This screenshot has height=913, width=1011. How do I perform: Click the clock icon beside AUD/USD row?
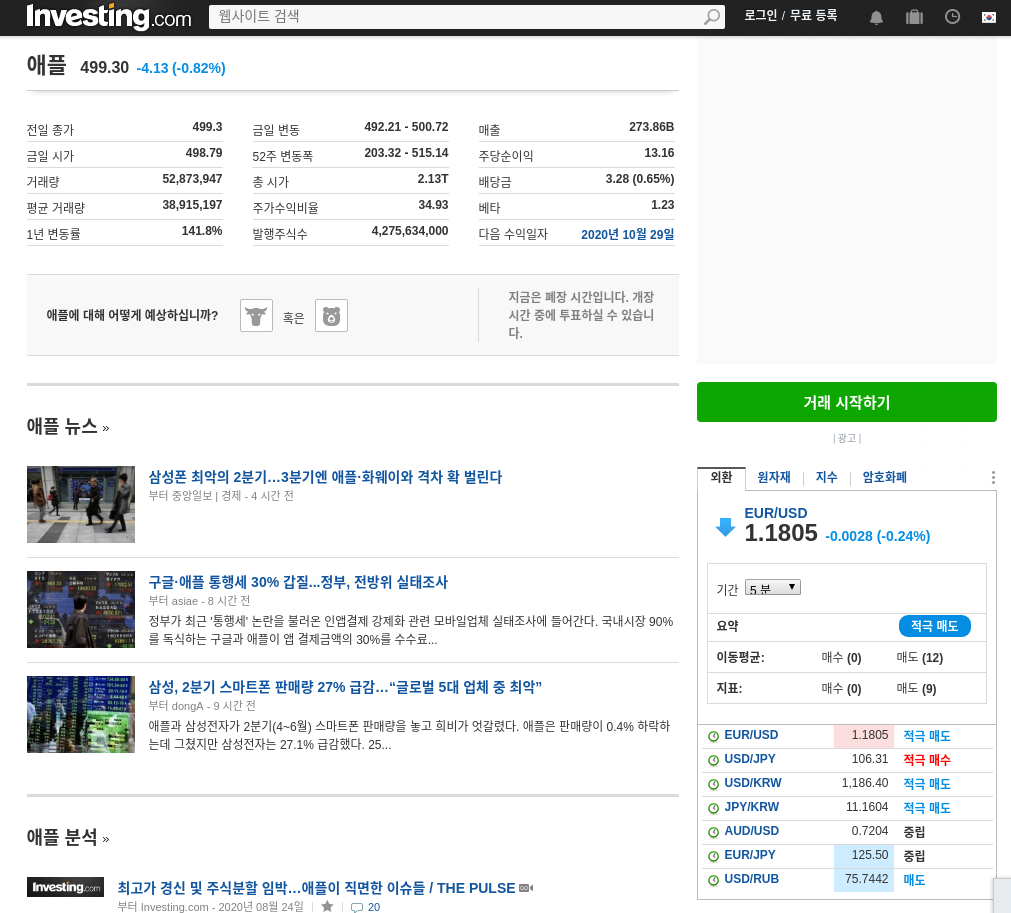coord(713,832)
